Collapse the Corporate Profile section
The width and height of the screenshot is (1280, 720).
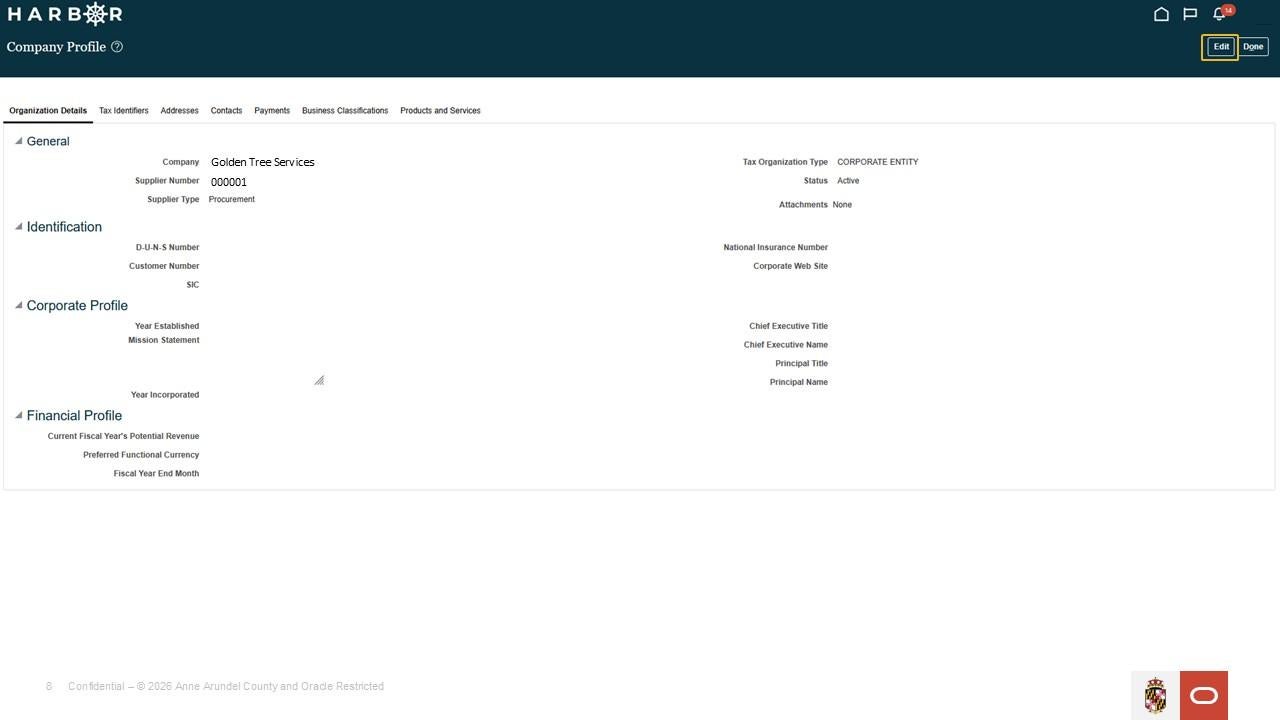(18, 305)
